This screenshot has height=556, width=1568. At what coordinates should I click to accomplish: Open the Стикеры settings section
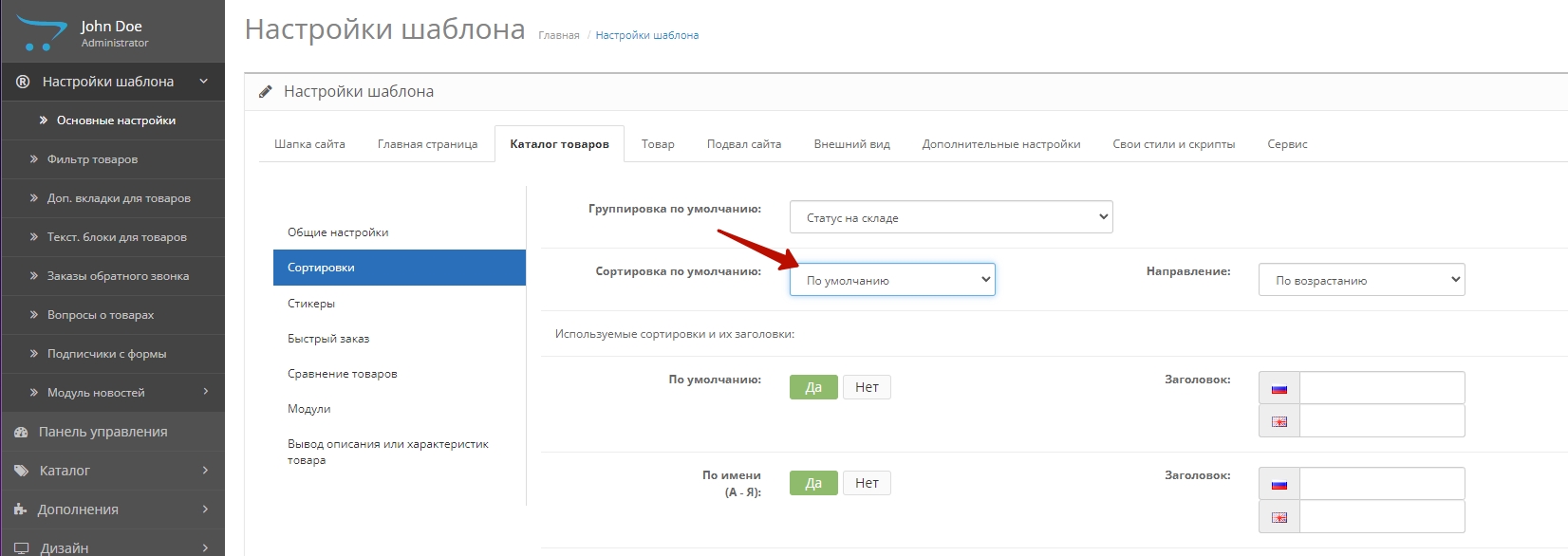click(311, 304)
